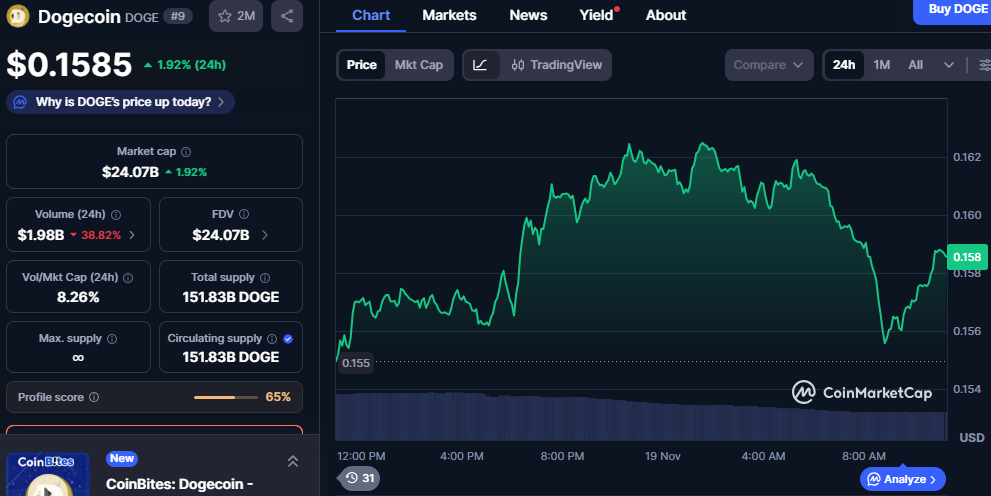The width and height of the screenshot is (991, 496).
Task: Add Dogecoin to watchlist via star button
Action: (236, 16)
